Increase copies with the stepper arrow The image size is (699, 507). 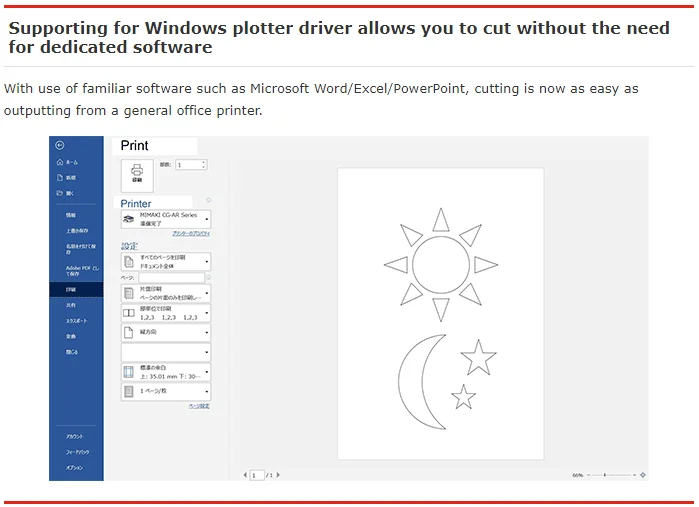(x=204, y=162)
